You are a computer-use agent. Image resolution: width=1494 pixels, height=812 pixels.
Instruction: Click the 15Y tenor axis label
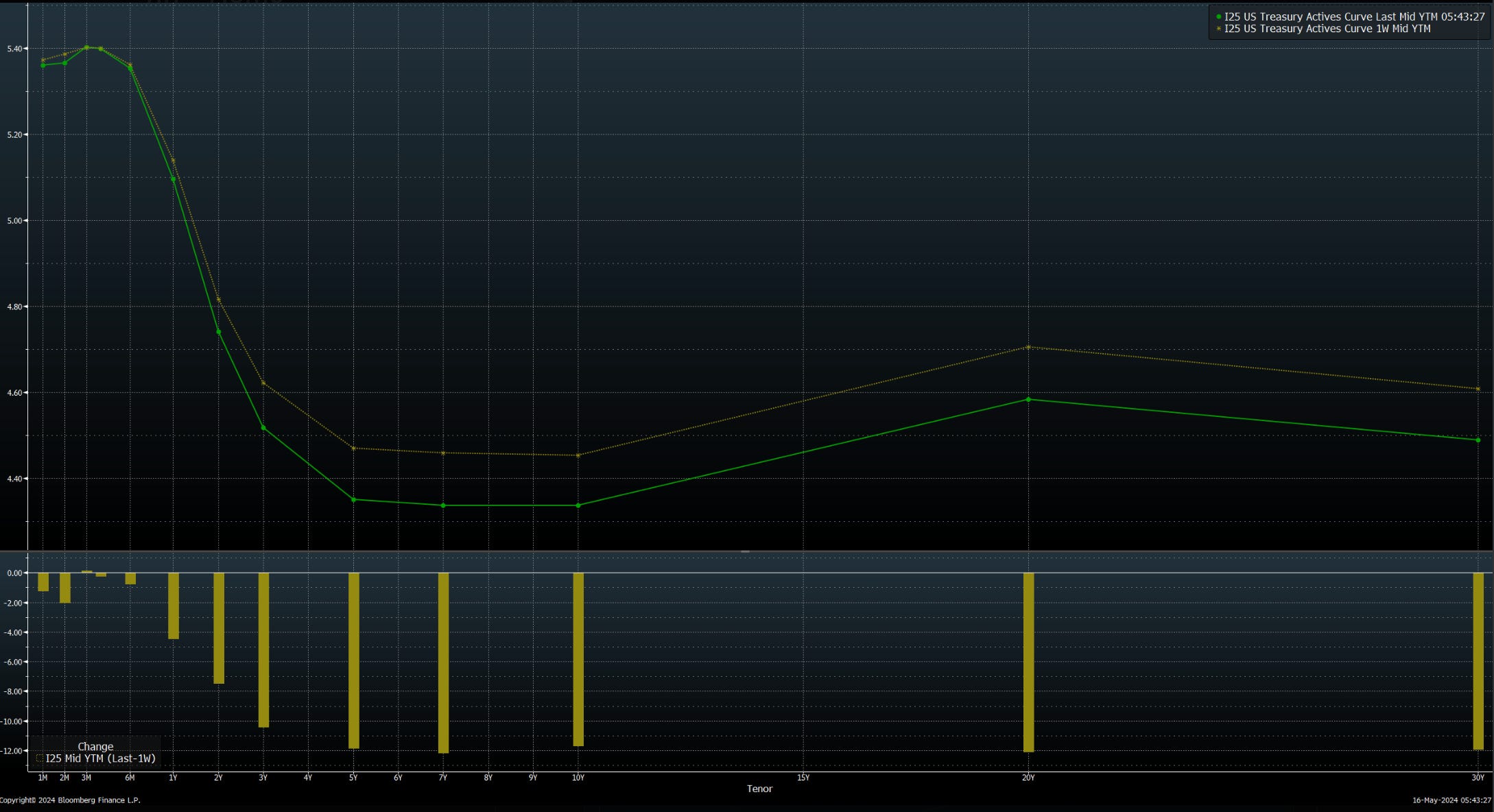(803, 778)
